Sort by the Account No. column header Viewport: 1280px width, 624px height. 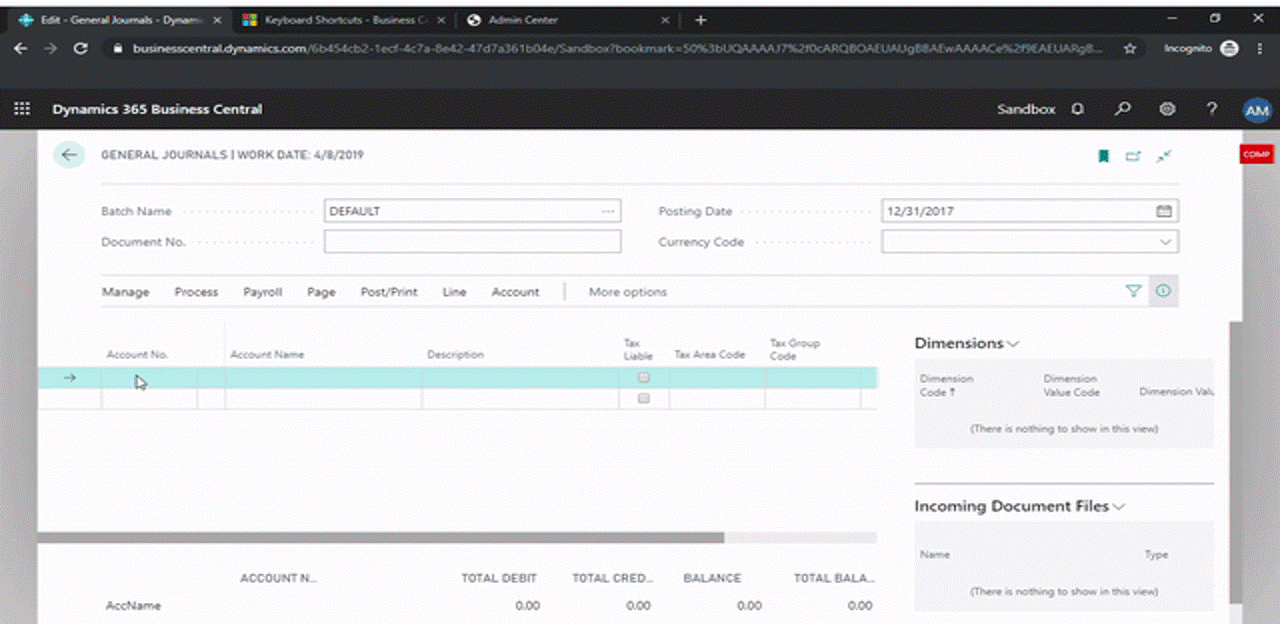click(x=137, y=355)
